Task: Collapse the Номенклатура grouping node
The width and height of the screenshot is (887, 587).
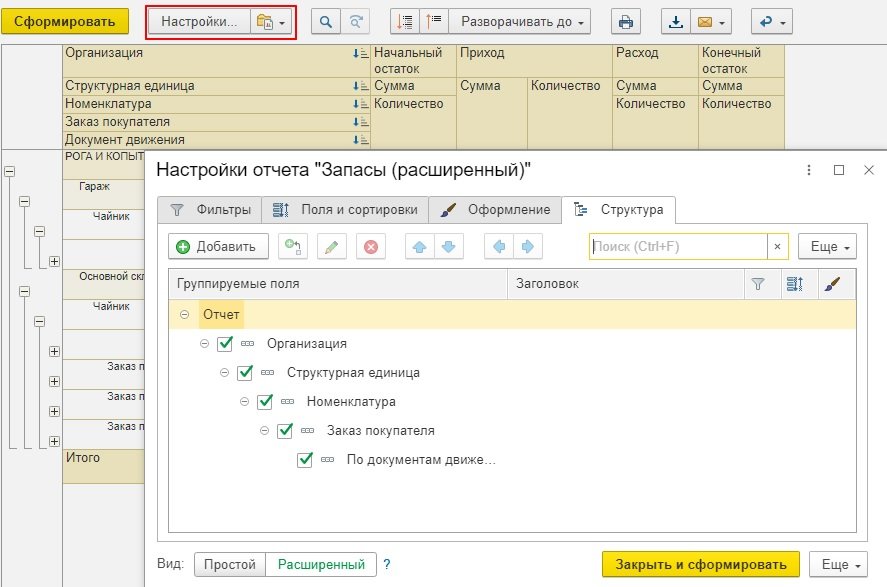Action: (x=244, y=402)
